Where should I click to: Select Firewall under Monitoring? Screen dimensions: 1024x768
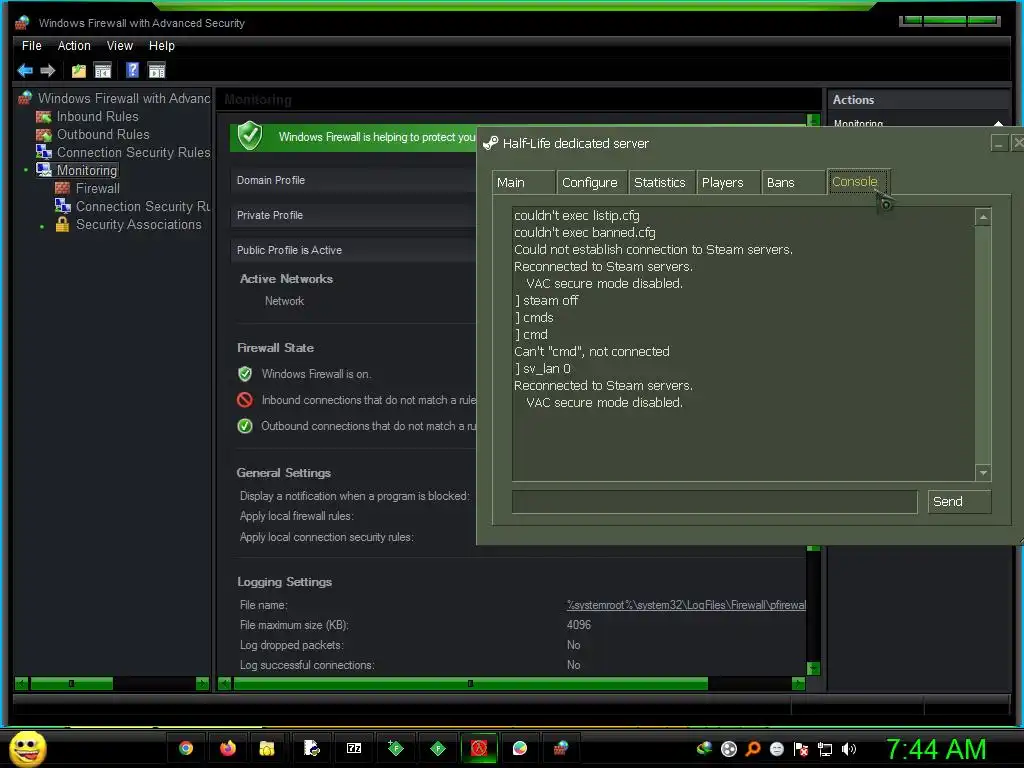point(97,189)
